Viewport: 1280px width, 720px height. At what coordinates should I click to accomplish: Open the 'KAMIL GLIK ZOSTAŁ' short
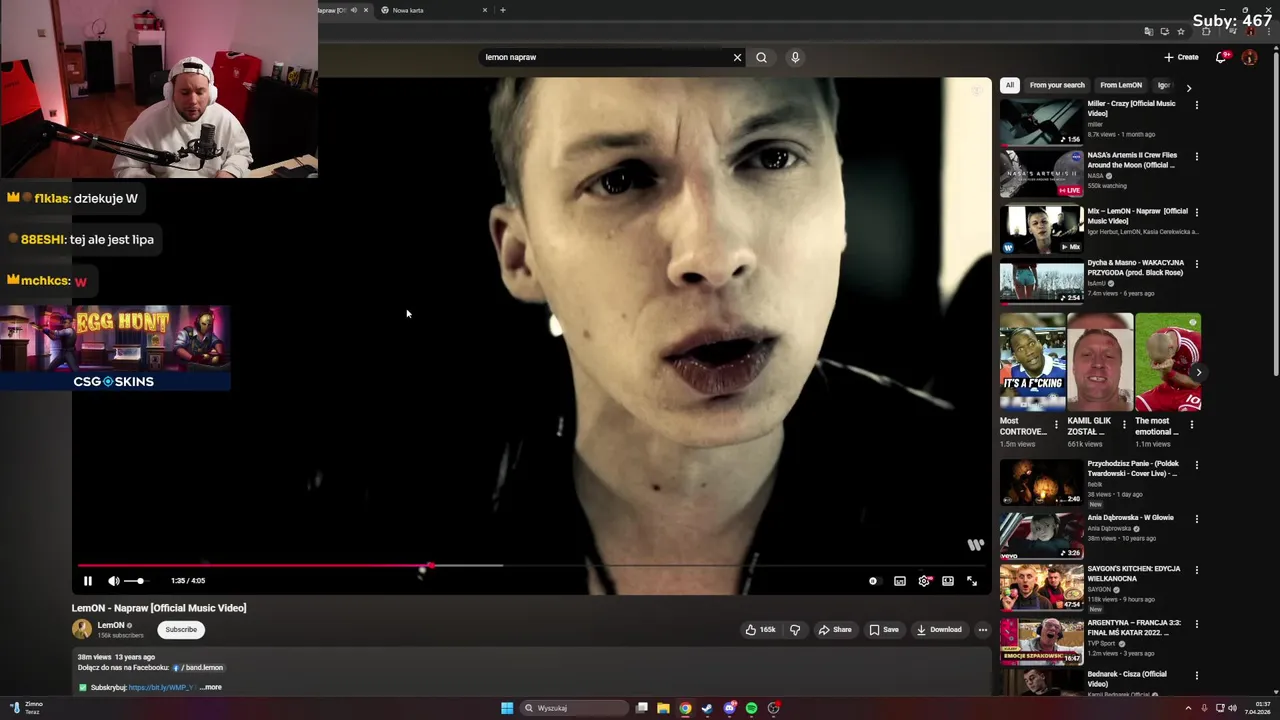tap(1100, 362)
